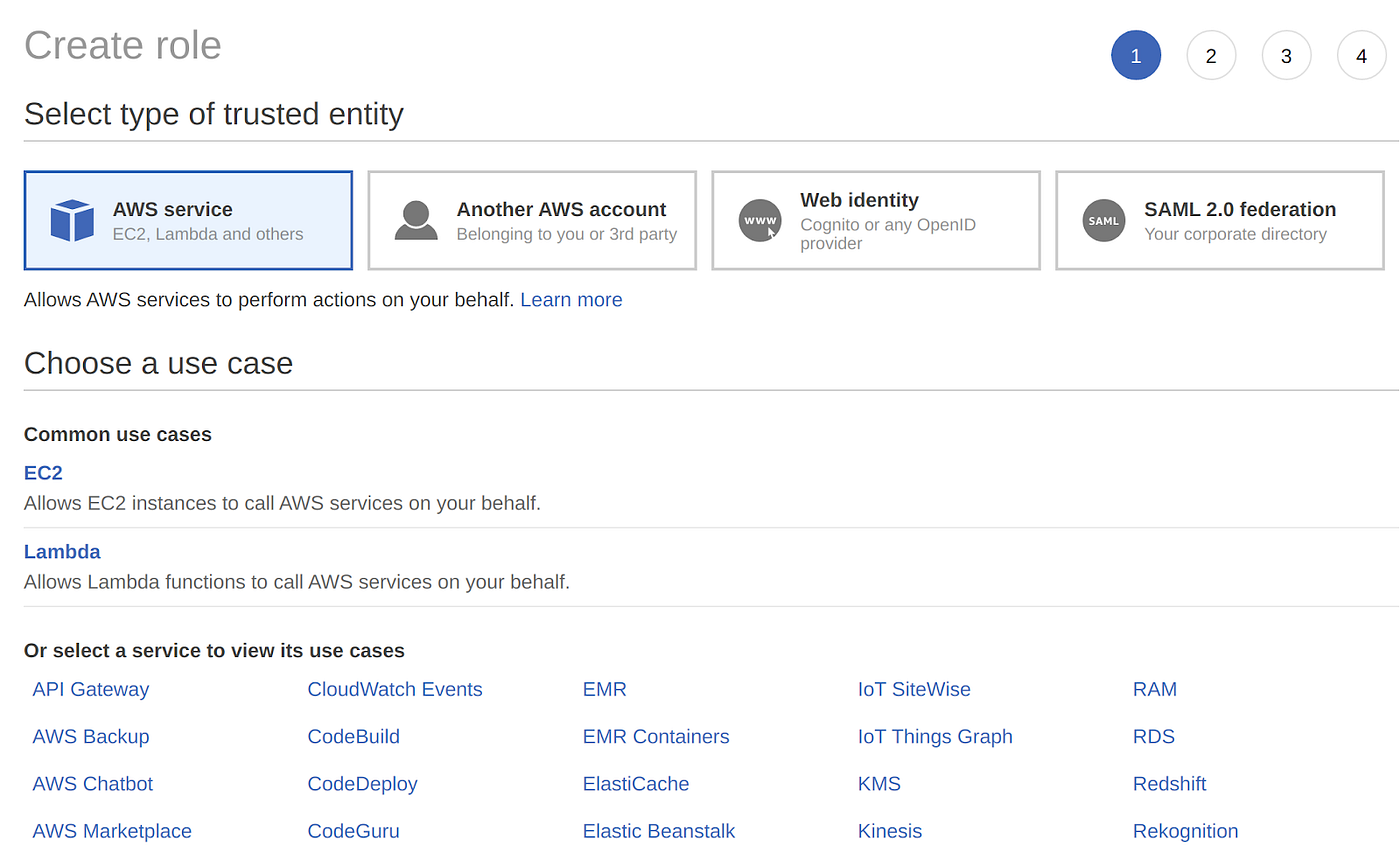The height and width of the screenshot is (852, 1400).
Task: Click the SAML federation badge icon
Action: [x=1104, y=221]
